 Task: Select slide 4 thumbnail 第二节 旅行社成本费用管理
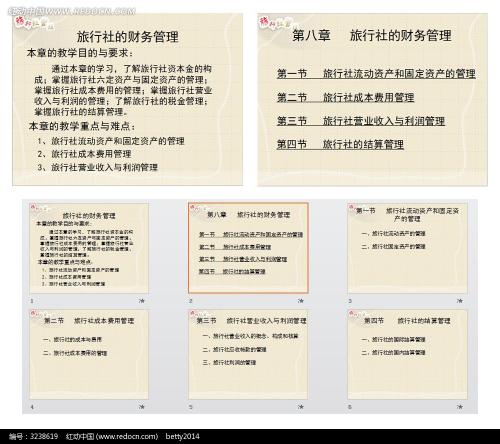click(89, 354)
